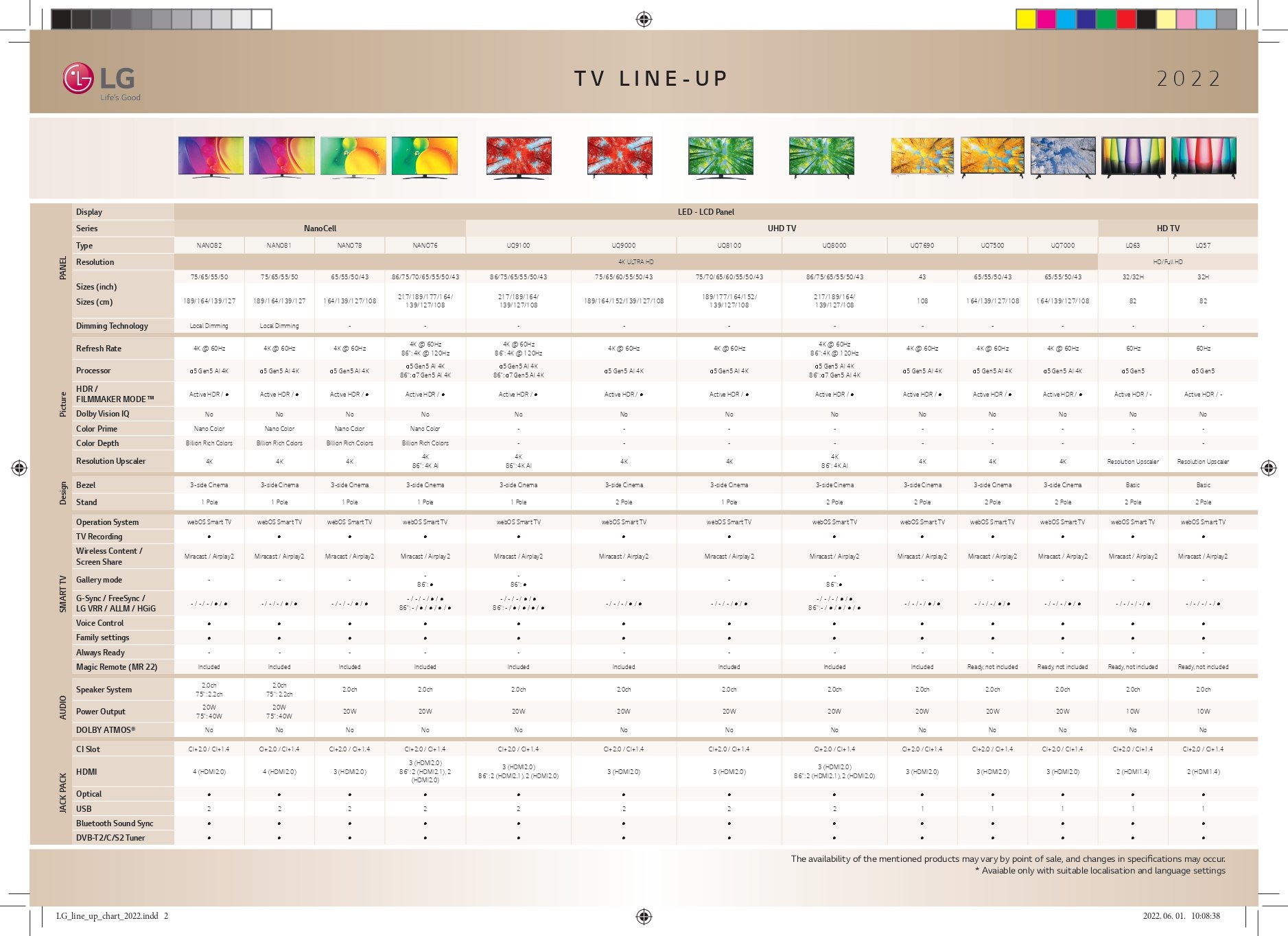Image resolution: width=1288 pixels, height=936 pixels.
Task: Click the "UQ7690" type cell
Action: [x=922, y=246]
